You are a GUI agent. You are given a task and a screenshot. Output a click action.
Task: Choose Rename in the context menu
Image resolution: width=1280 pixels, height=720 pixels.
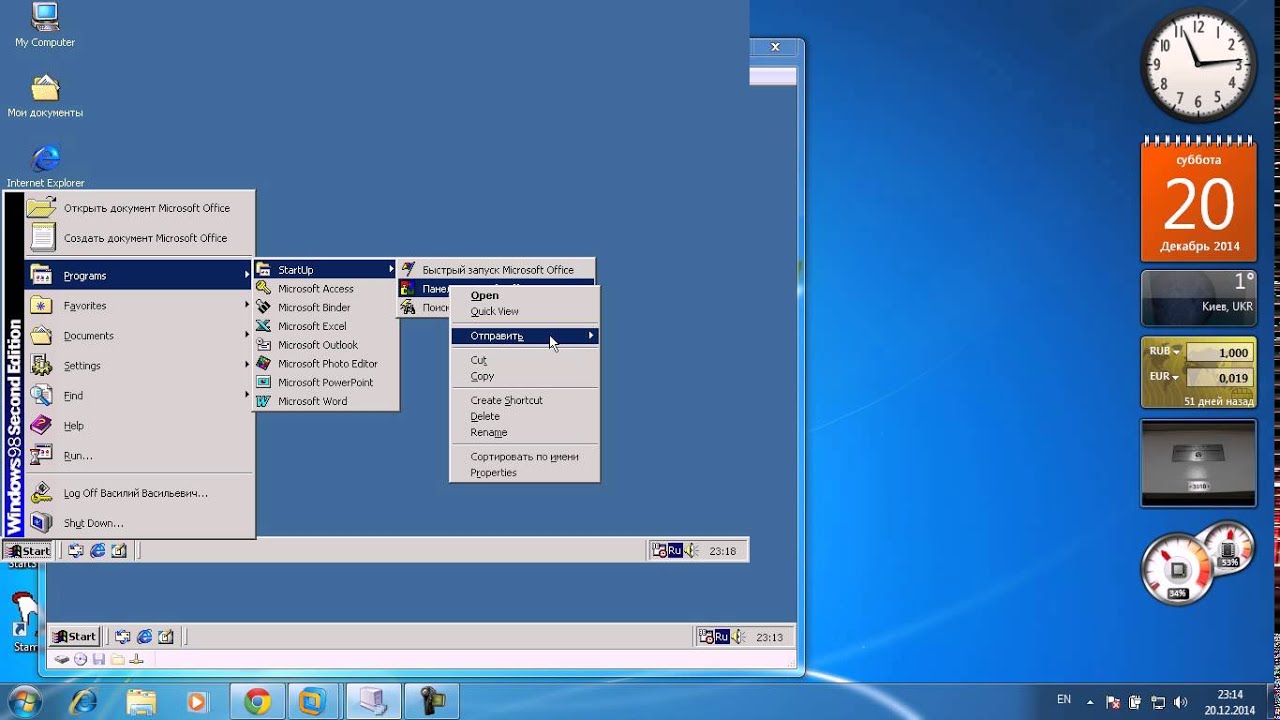[524, 432]
